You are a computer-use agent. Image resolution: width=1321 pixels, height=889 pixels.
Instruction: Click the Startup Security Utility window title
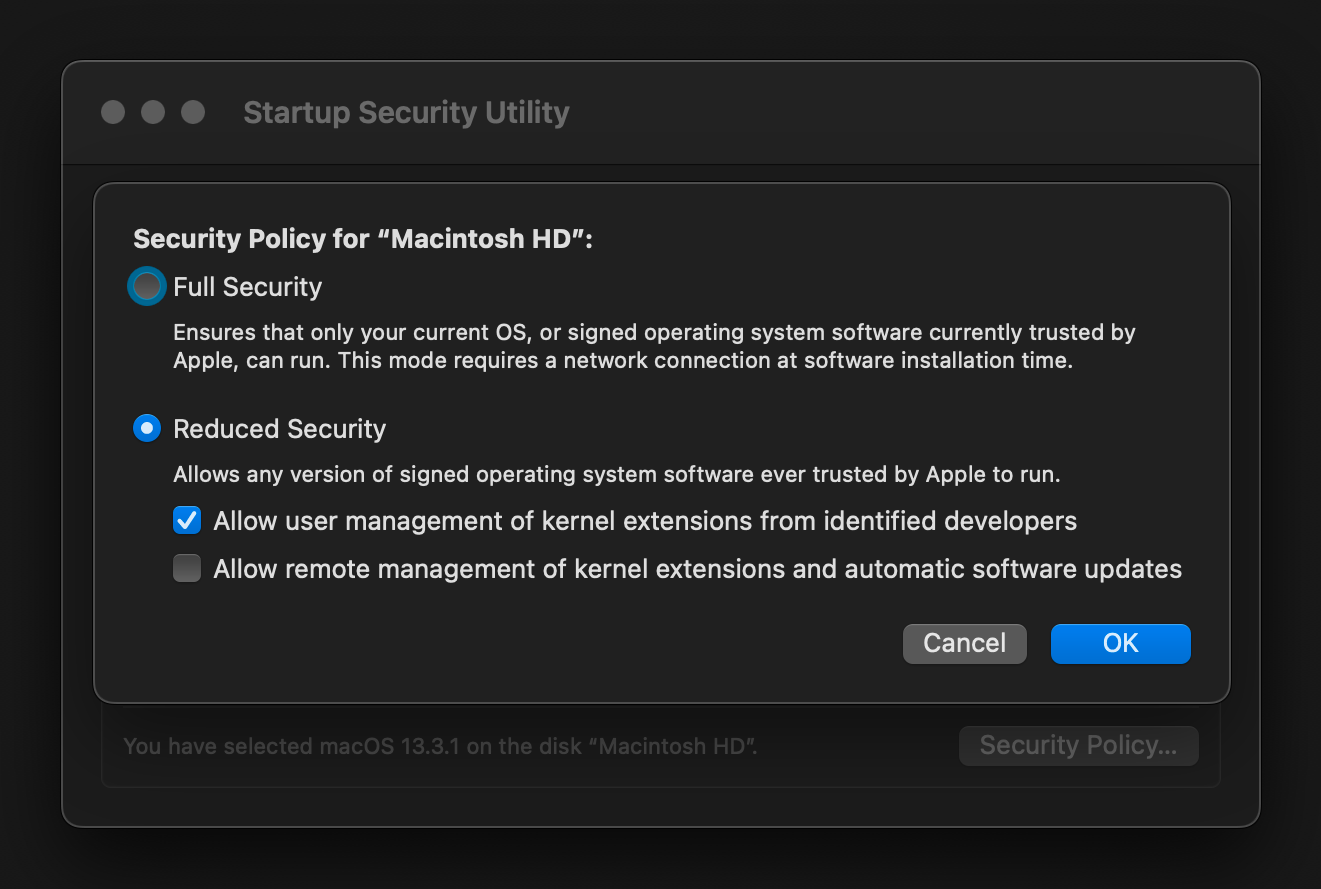click(406, 112)
